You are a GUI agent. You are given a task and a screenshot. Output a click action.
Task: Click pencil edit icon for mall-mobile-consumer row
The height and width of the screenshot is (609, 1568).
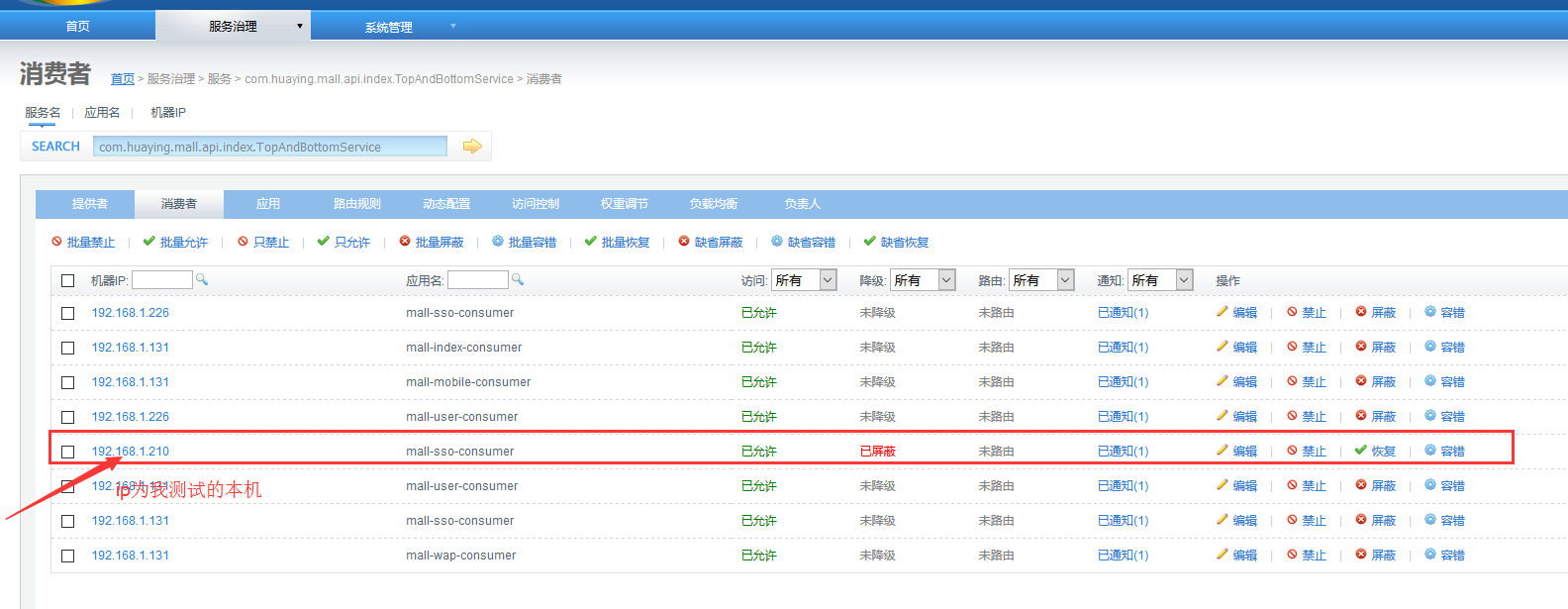[x=1223, y=381]
